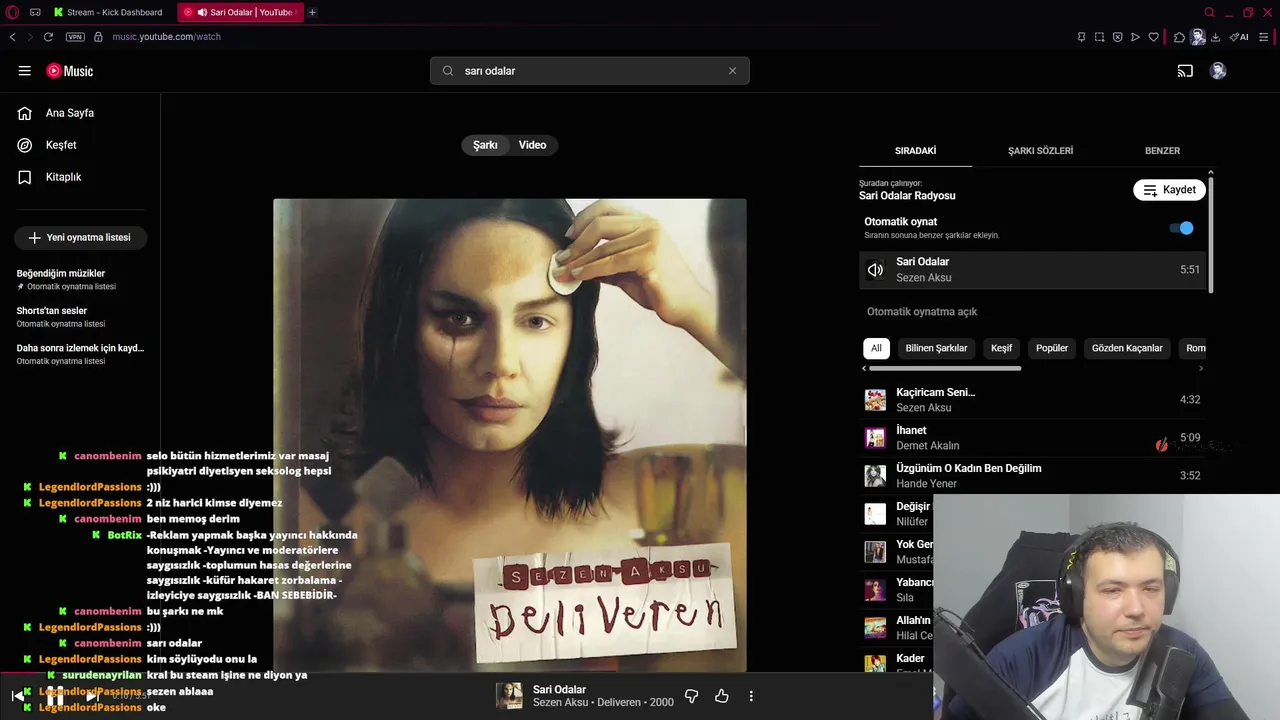This screenshot has height=720, width=1280.
Task: Skip to the next track
Action: (x=91, y=696)
